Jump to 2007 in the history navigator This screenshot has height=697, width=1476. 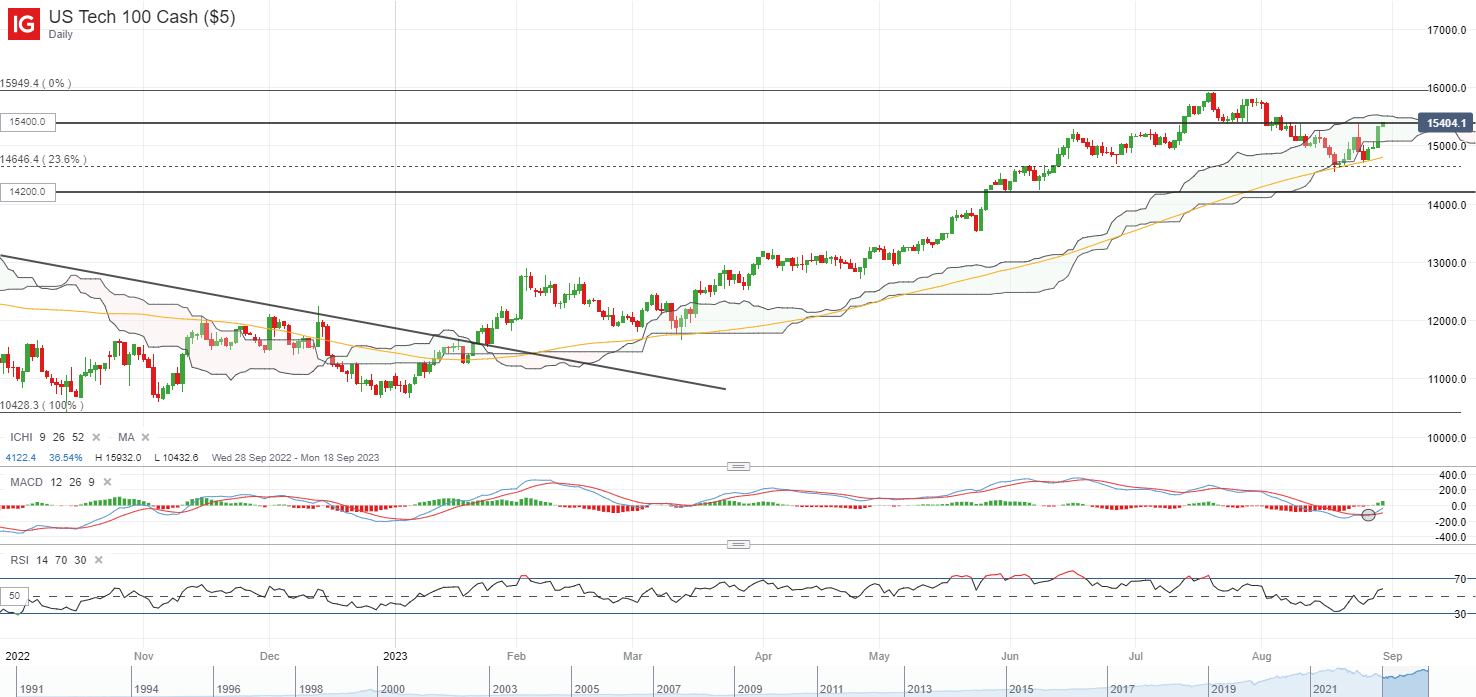[x=671, y=689]
